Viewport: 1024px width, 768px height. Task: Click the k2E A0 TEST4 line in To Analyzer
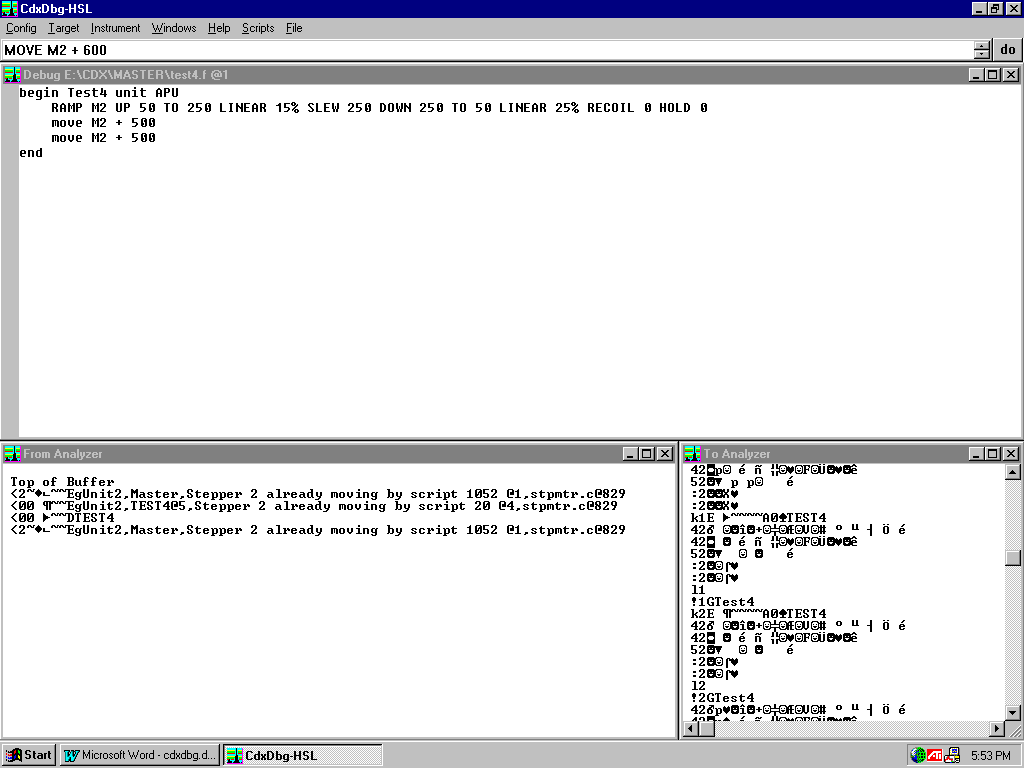tap(758, 614)
